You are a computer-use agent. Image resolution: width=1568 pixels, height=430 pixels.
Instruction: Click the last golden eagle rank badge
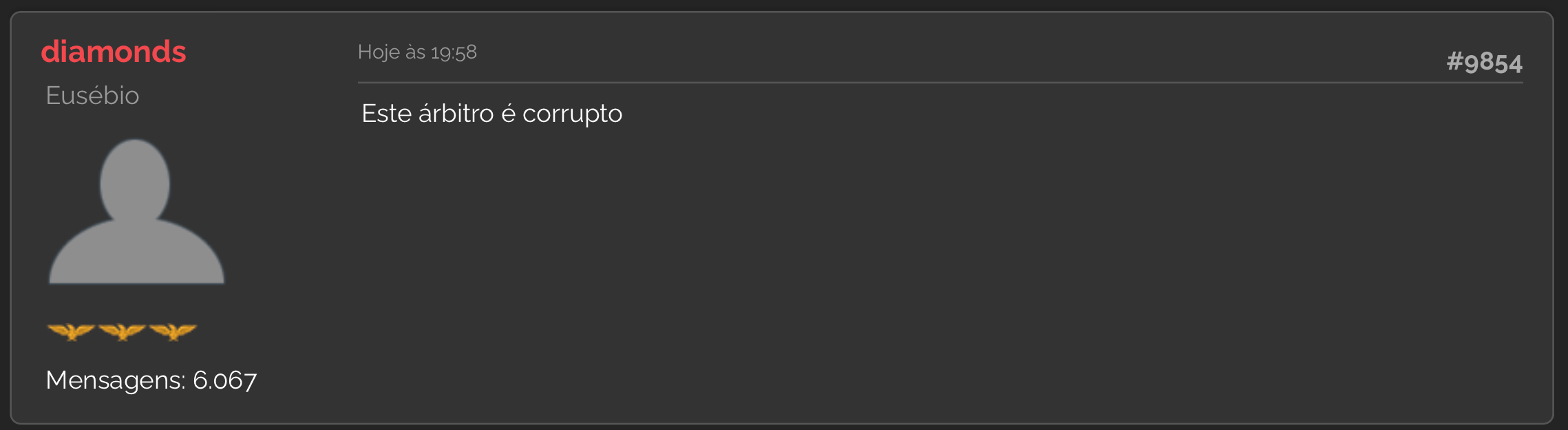[173, 332]
